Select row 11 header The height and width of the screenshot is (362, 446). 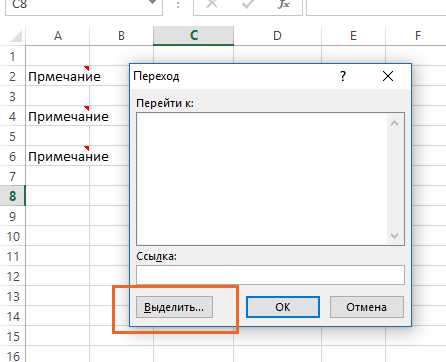pos(12,256)
